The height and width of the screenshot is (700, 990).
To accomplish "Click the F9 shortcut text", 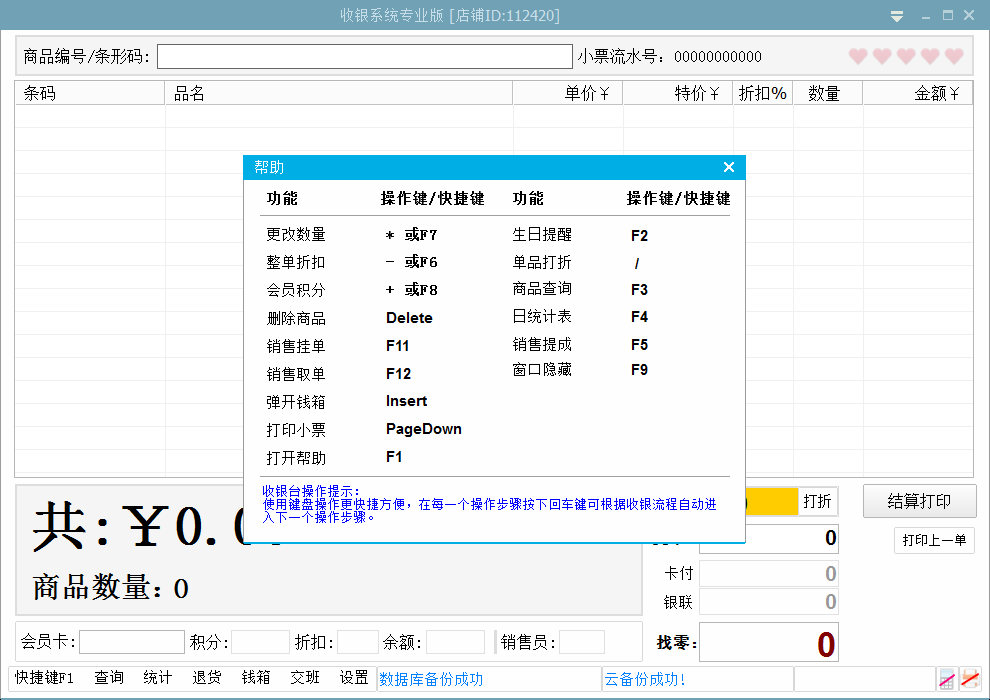I will point(640,369).
